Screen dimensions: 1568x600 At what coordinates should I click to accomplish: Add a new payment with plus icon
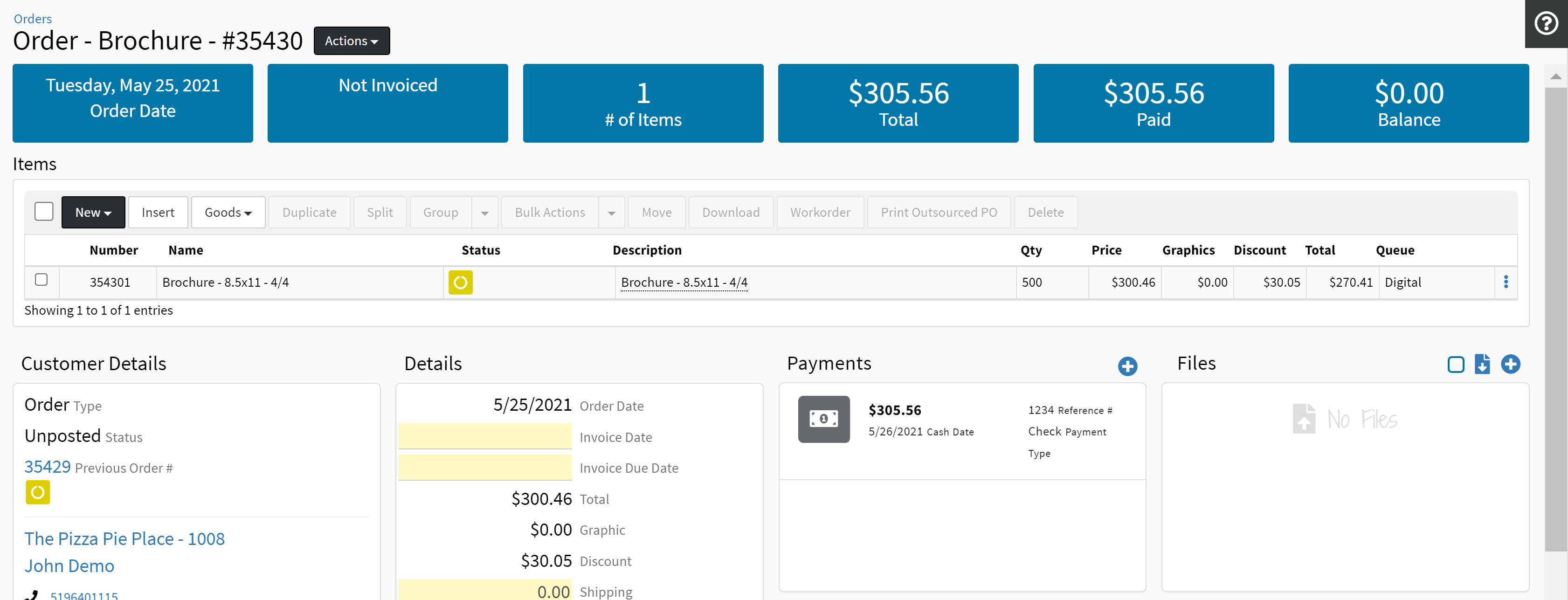click(x=1127, y=366)
